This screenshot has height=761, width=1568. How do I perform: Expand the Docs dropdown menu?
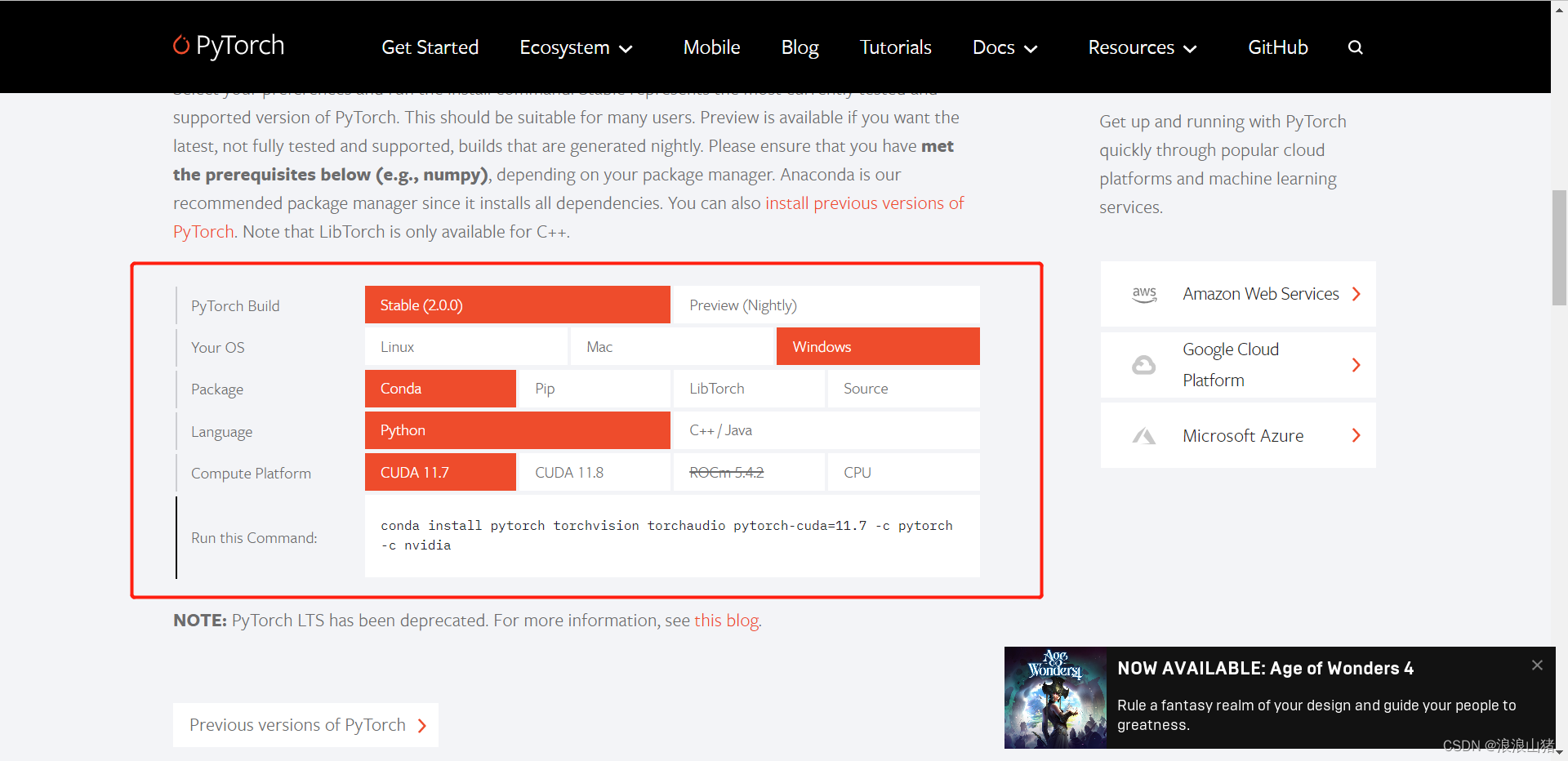(x=1004, y=47)
